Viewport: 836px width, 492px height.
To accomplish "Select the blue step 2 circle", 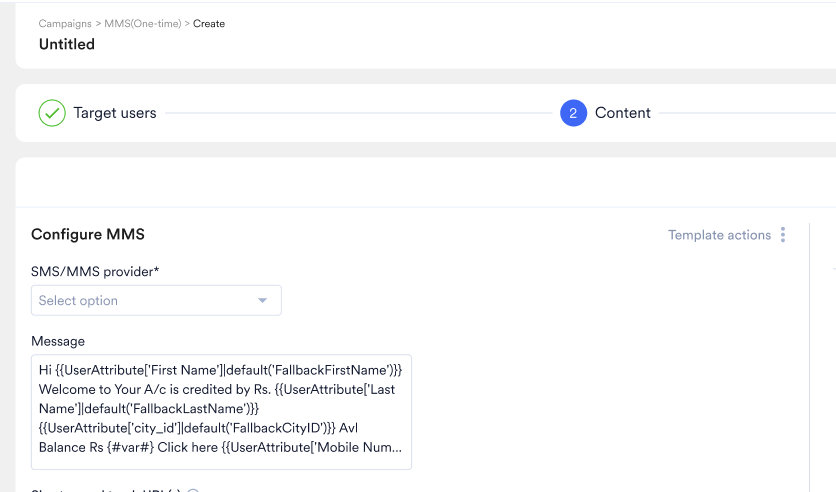I will pyautogui.click(x=573, y=113).
